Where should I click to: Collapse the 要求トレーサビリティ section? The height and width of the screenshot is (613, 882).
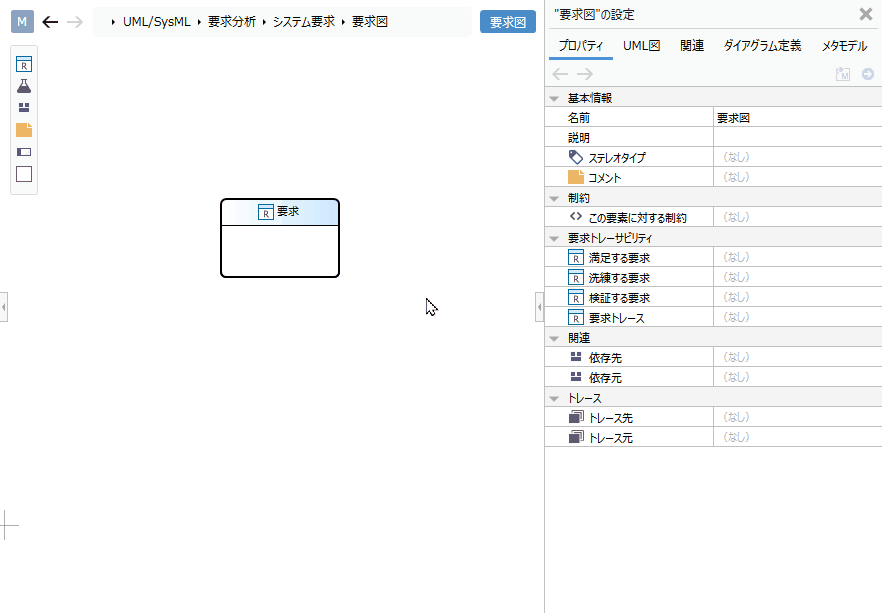[x=554, y=238]
